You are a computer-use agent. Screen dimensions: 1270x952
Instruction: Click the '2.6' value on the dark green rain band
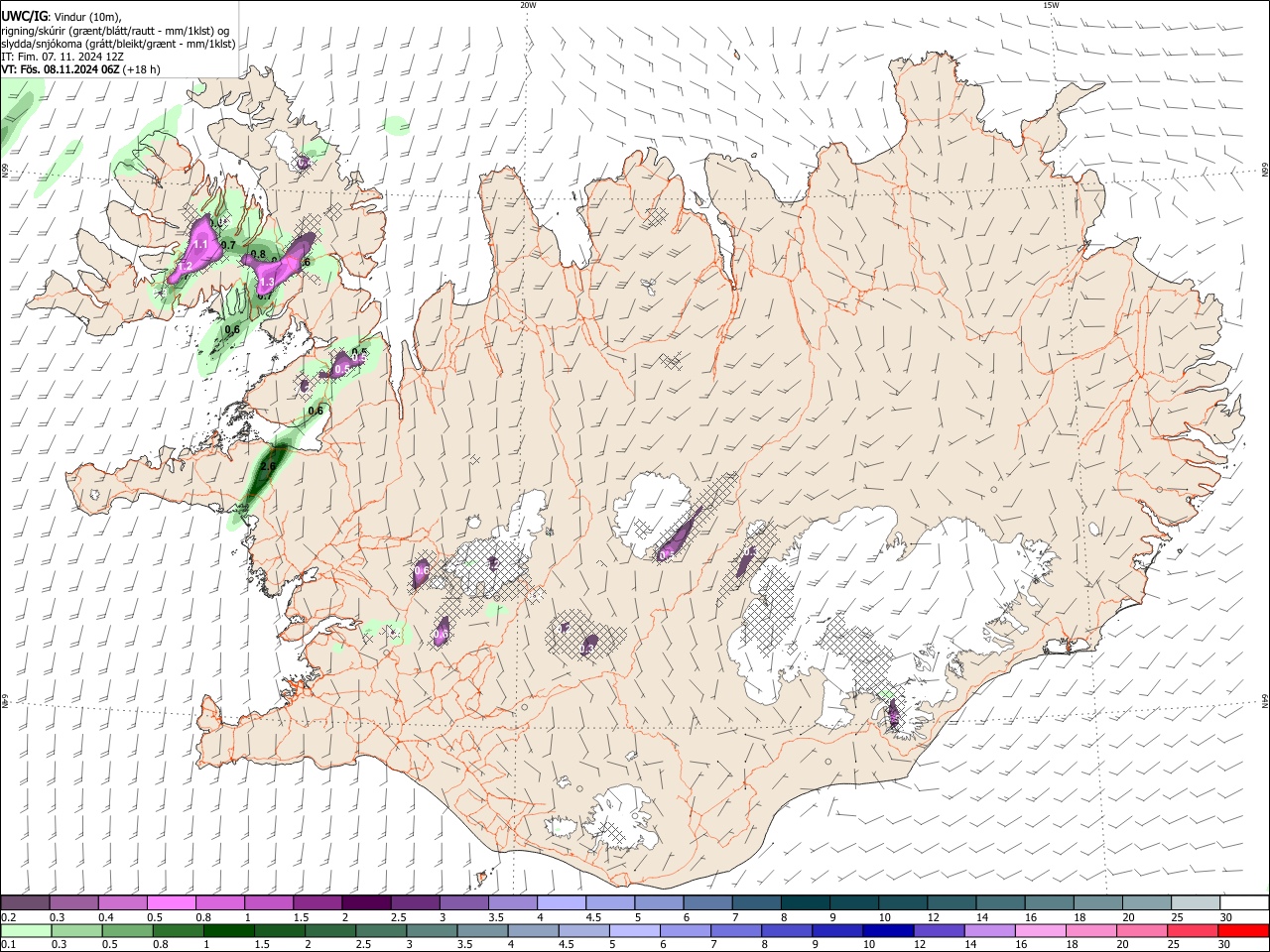tap(268, 466)
